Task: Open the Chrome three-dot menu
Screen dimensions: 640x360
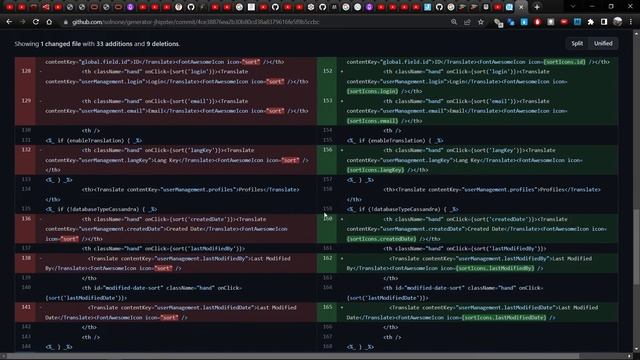Action: tap(631, 22)
